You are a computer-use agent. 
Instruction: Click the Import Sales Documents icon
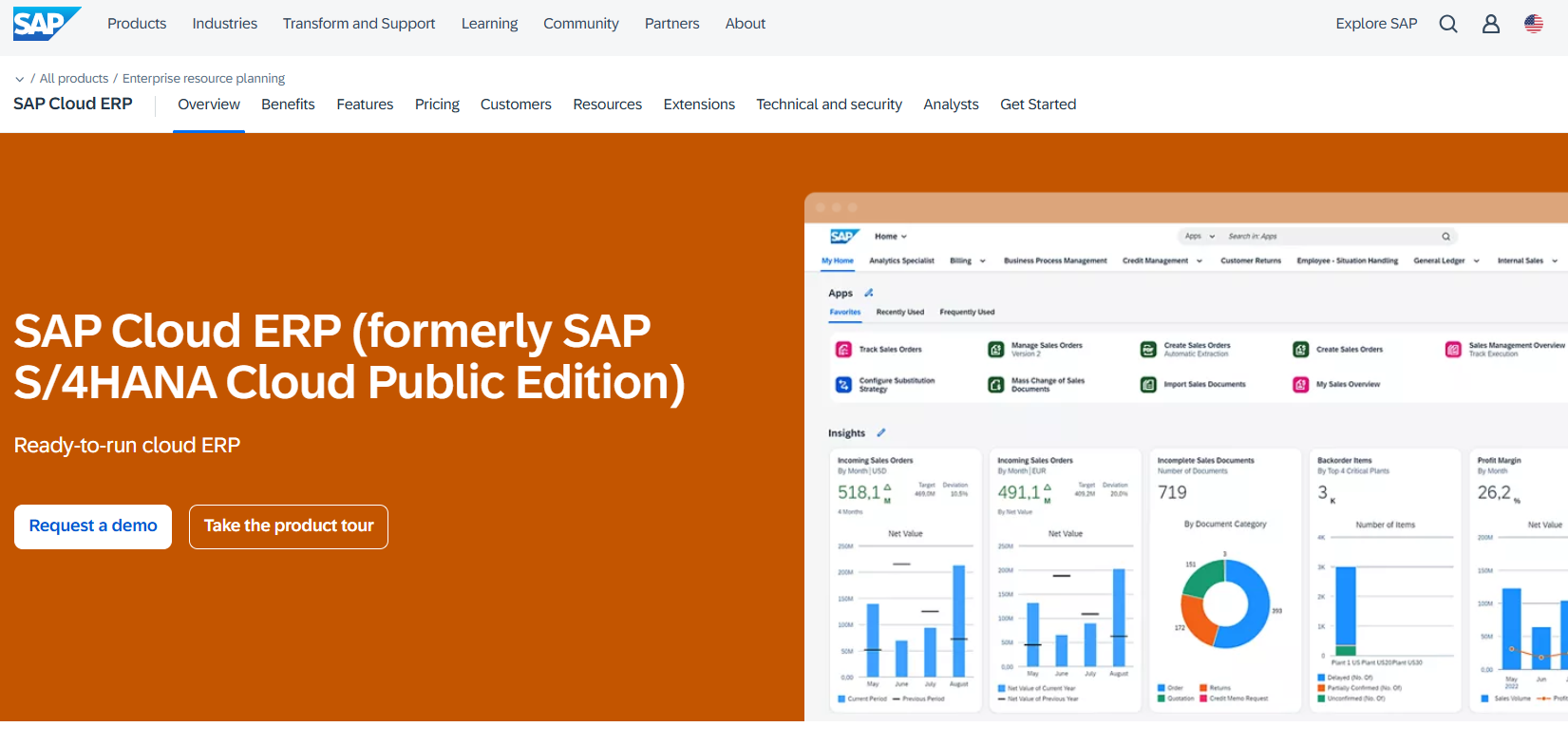(x=1148, y=385)
